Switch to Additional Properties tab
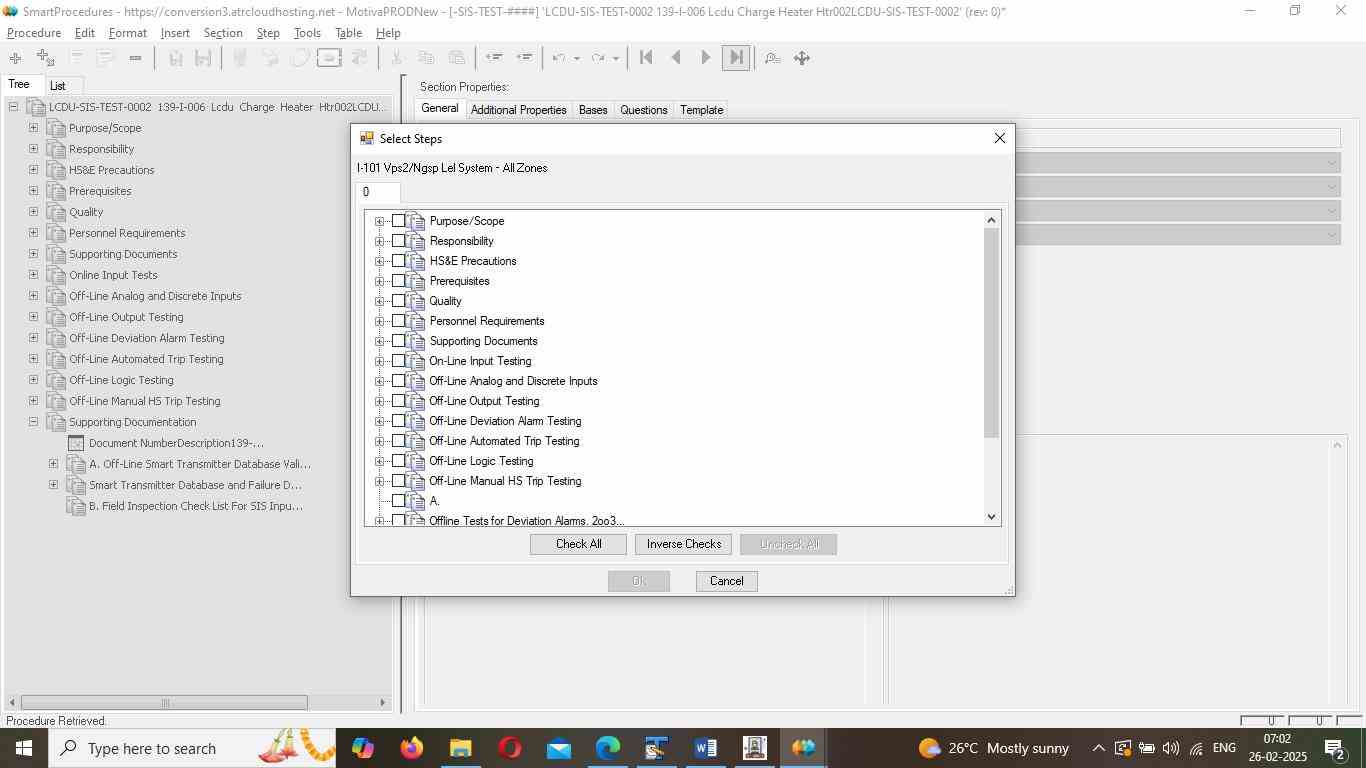The height and width of the screenshot is (768, 1366). coord(518,110)
